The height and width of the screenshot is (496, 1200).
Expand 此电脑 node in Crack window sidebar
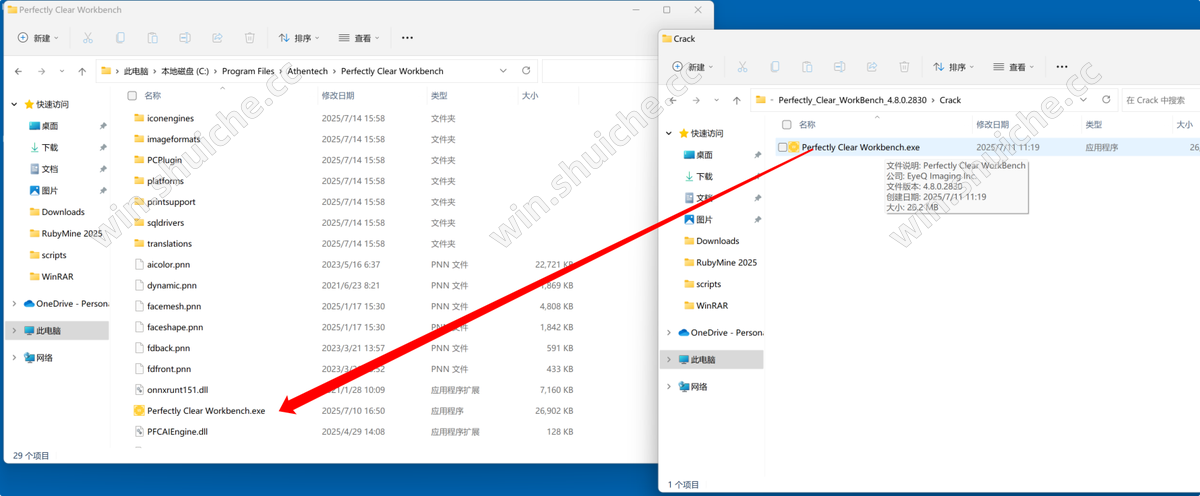pyautogui.click(x=668, y=359)
